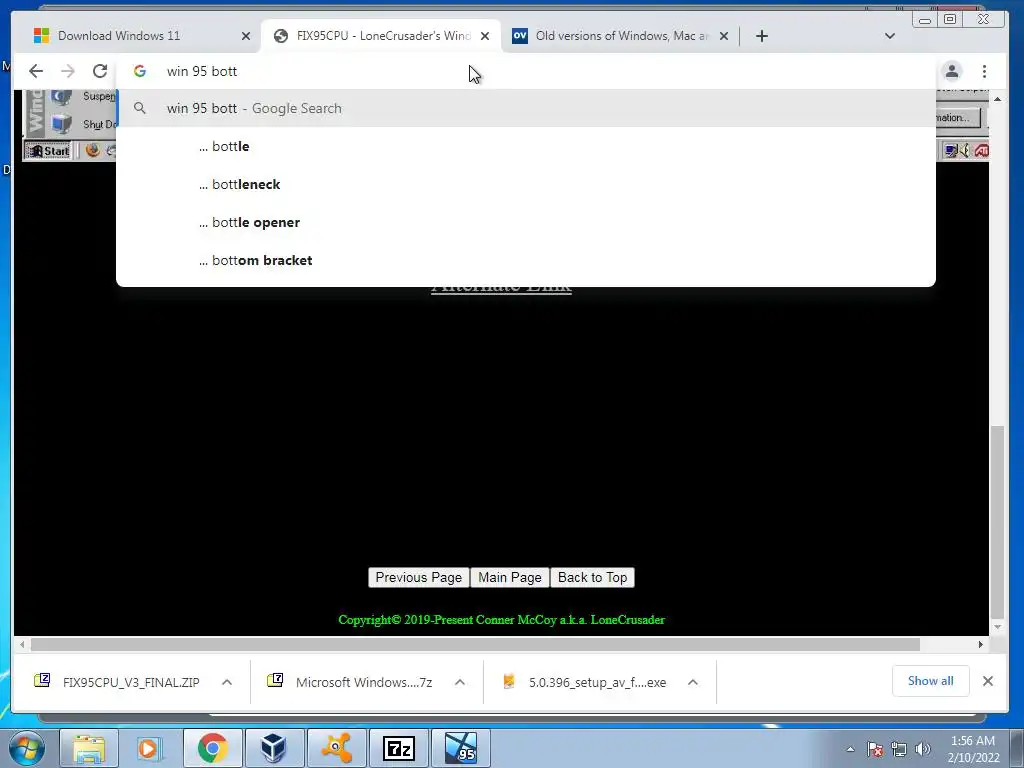Click the Action Center flag tray icon
The height and width of the screenshot is (768, 1024).
coord(875,749)
